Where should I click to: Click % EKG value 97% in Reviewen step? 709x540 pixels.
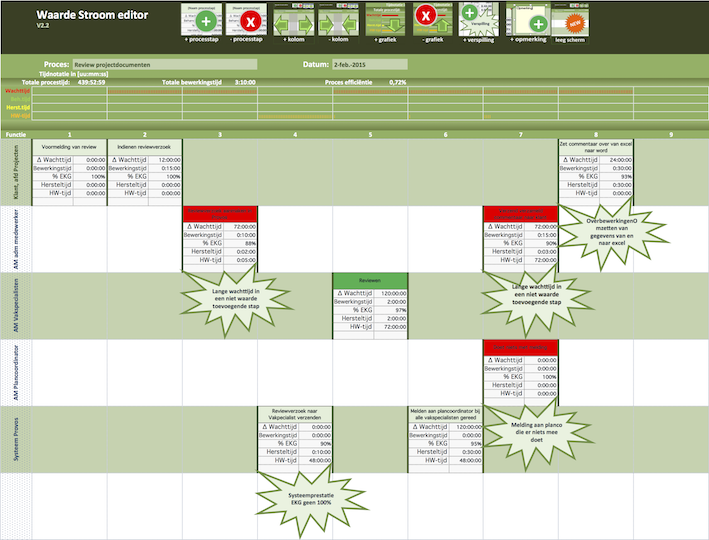pyautogui.click(x=391, y=310)
